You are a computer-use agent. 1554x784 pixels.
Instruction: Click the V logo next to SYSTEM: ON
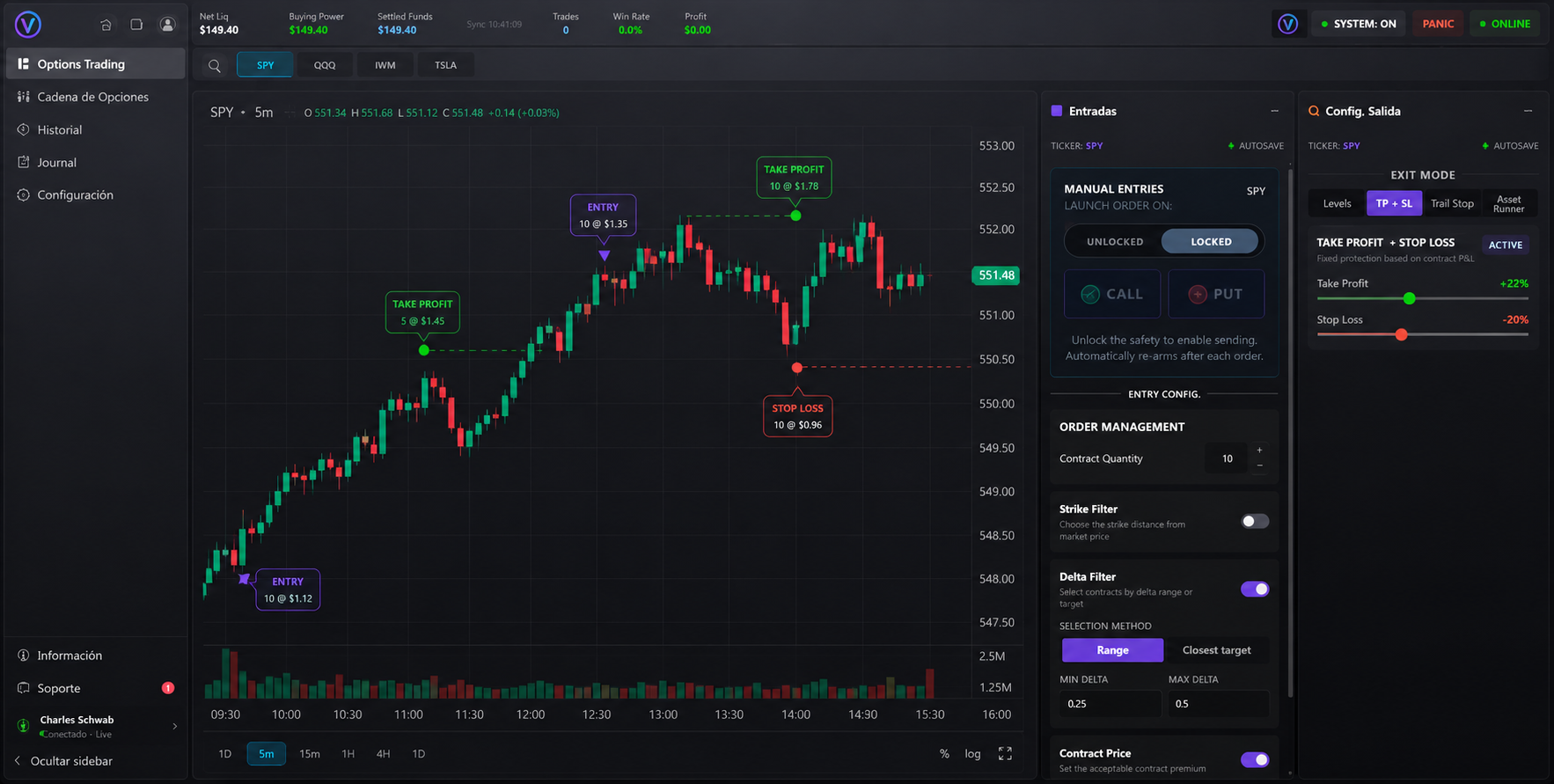(1287, 24)
